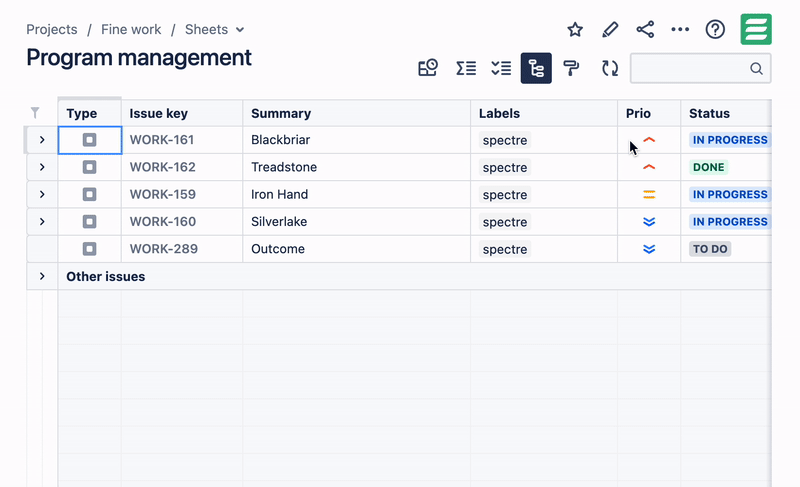This screenshot has width=800, height=487.
Task: Click the low priority icon for Silverlake
Action: click(649, 222)
